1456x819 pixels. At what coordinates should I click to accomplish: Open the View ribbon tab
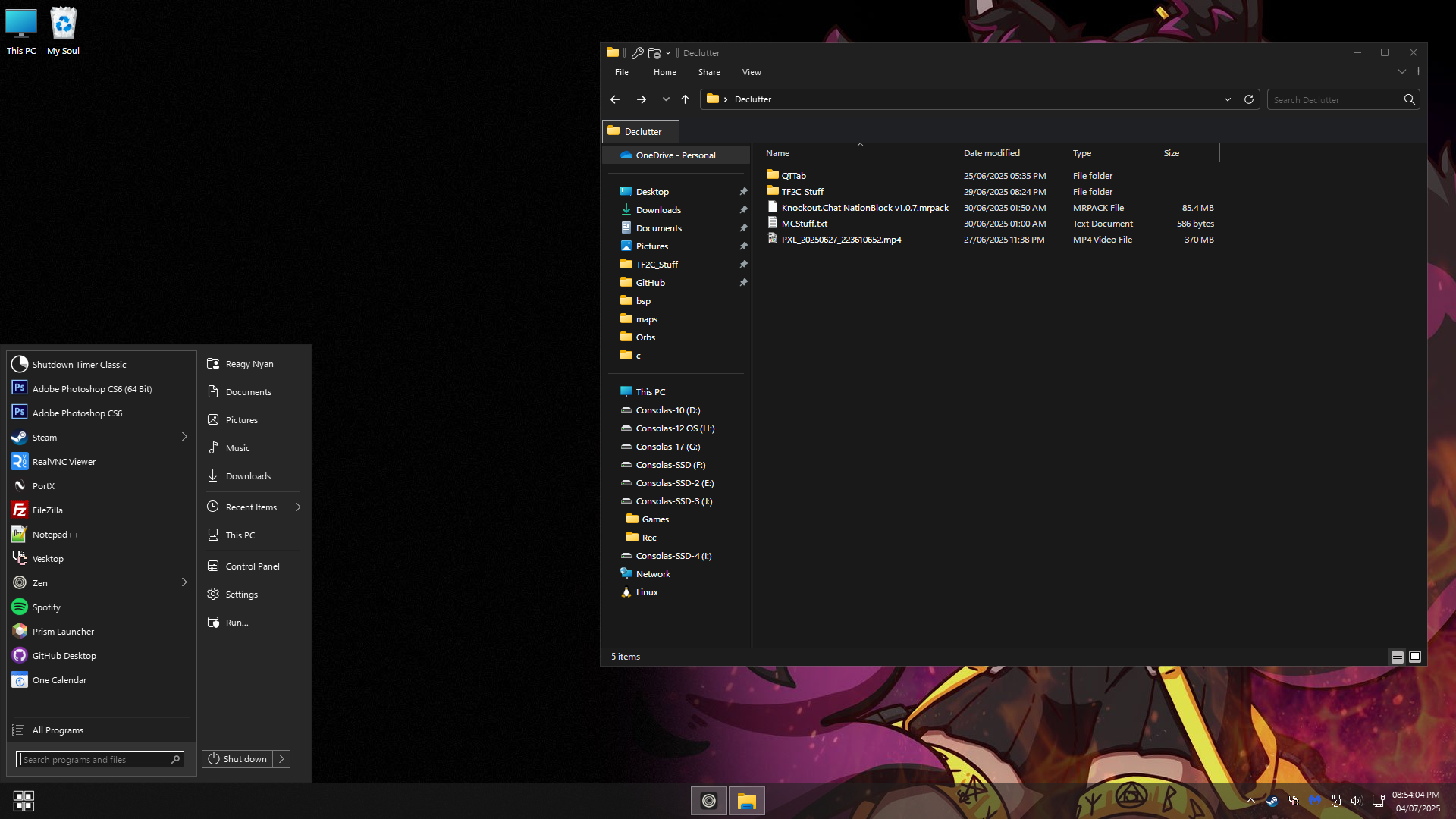click(752, 72)
